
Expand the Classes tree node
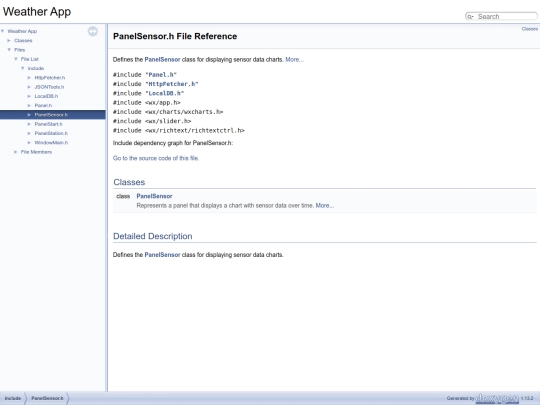tap(9, 41)
